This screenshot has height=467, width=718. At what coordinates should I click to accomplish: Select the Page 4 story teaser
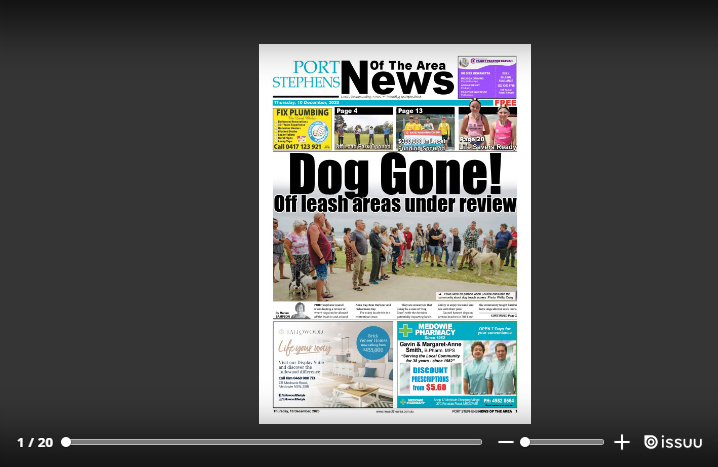pos(363,129)
